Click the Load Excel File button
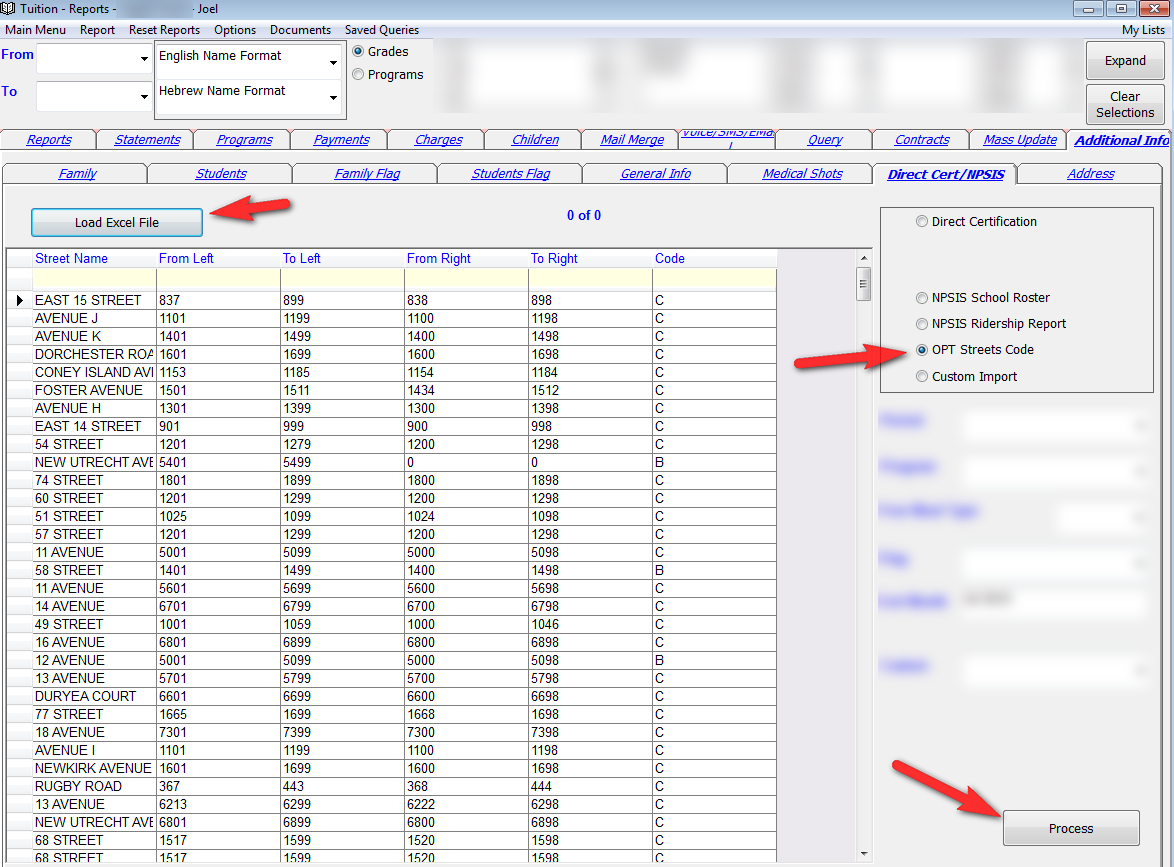The image size is (1174, 867). tap(117, 222)
